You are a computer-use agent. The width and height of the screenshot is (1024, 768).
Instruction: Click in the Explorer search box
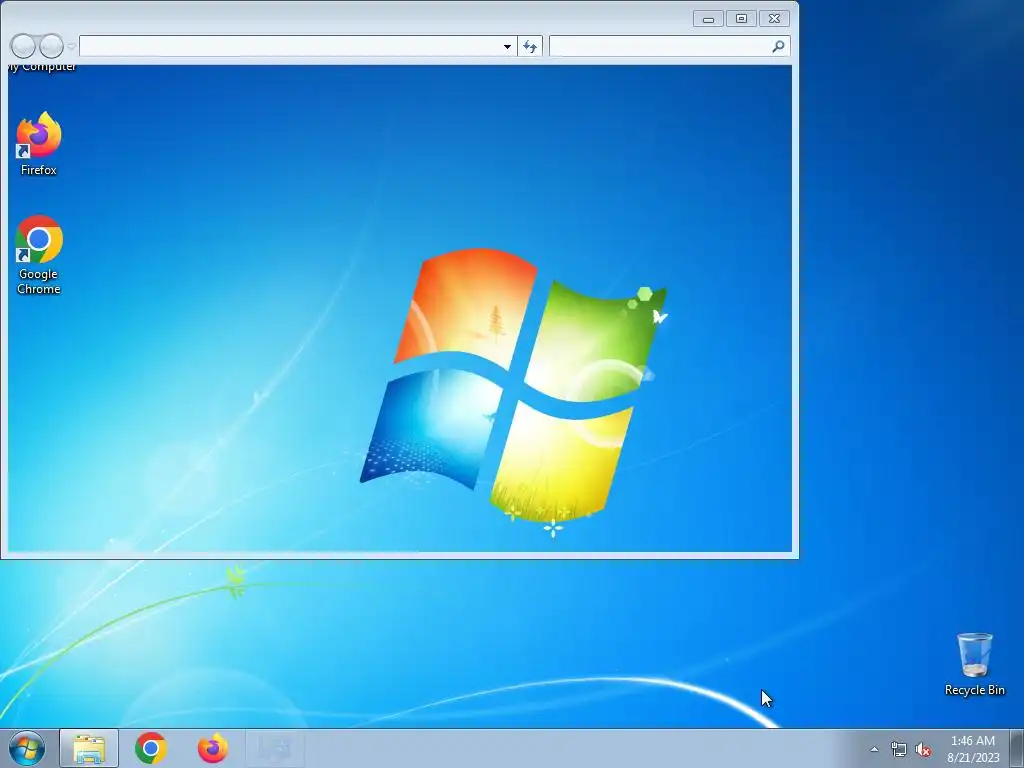[x=660, y=46]
